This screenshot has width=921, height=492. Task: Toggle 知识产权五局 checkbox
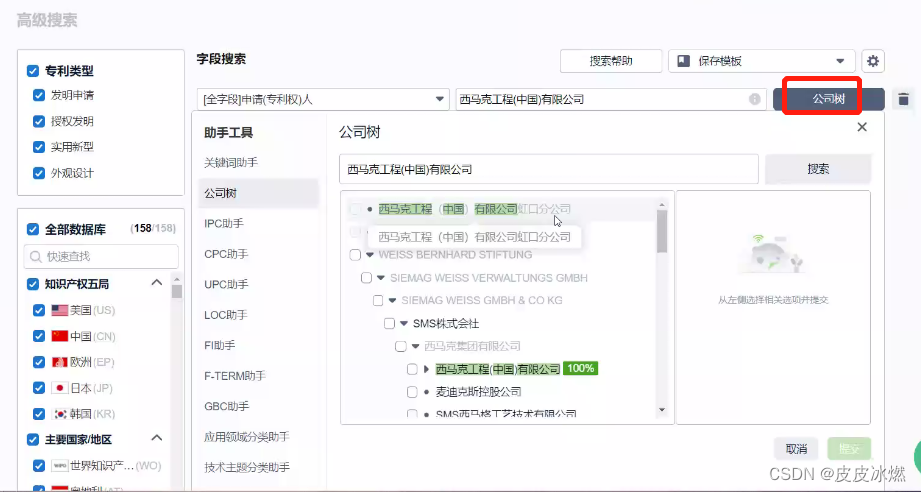pos(33,284)
